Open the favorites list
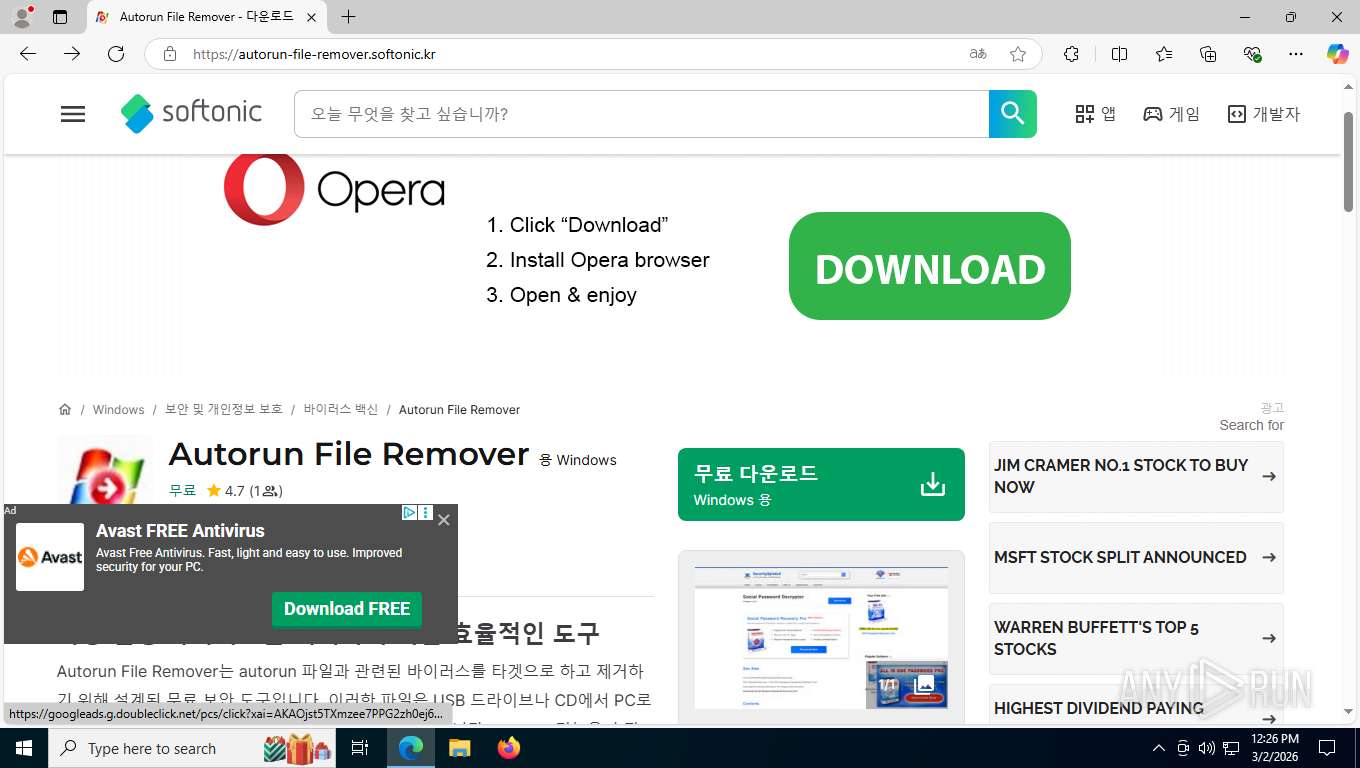This screenshot has height=768, width=1360. 1164,54
